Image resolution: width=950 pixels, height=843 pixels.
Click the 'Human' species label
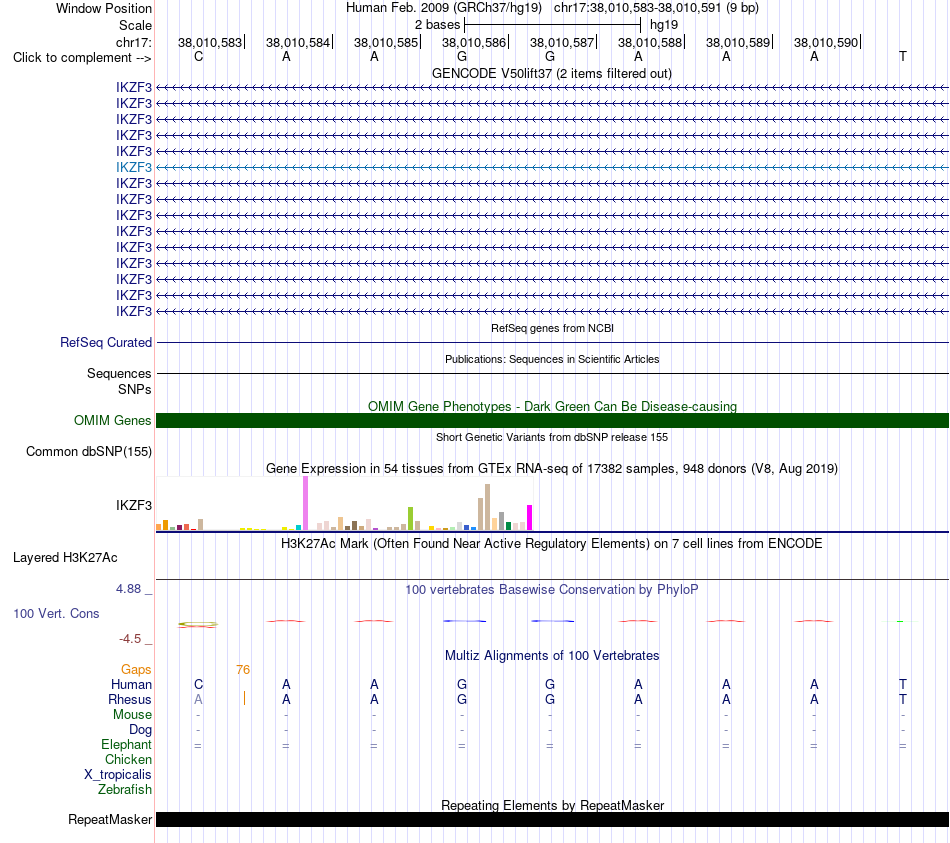pyautogui.click(x=131, y=684)
